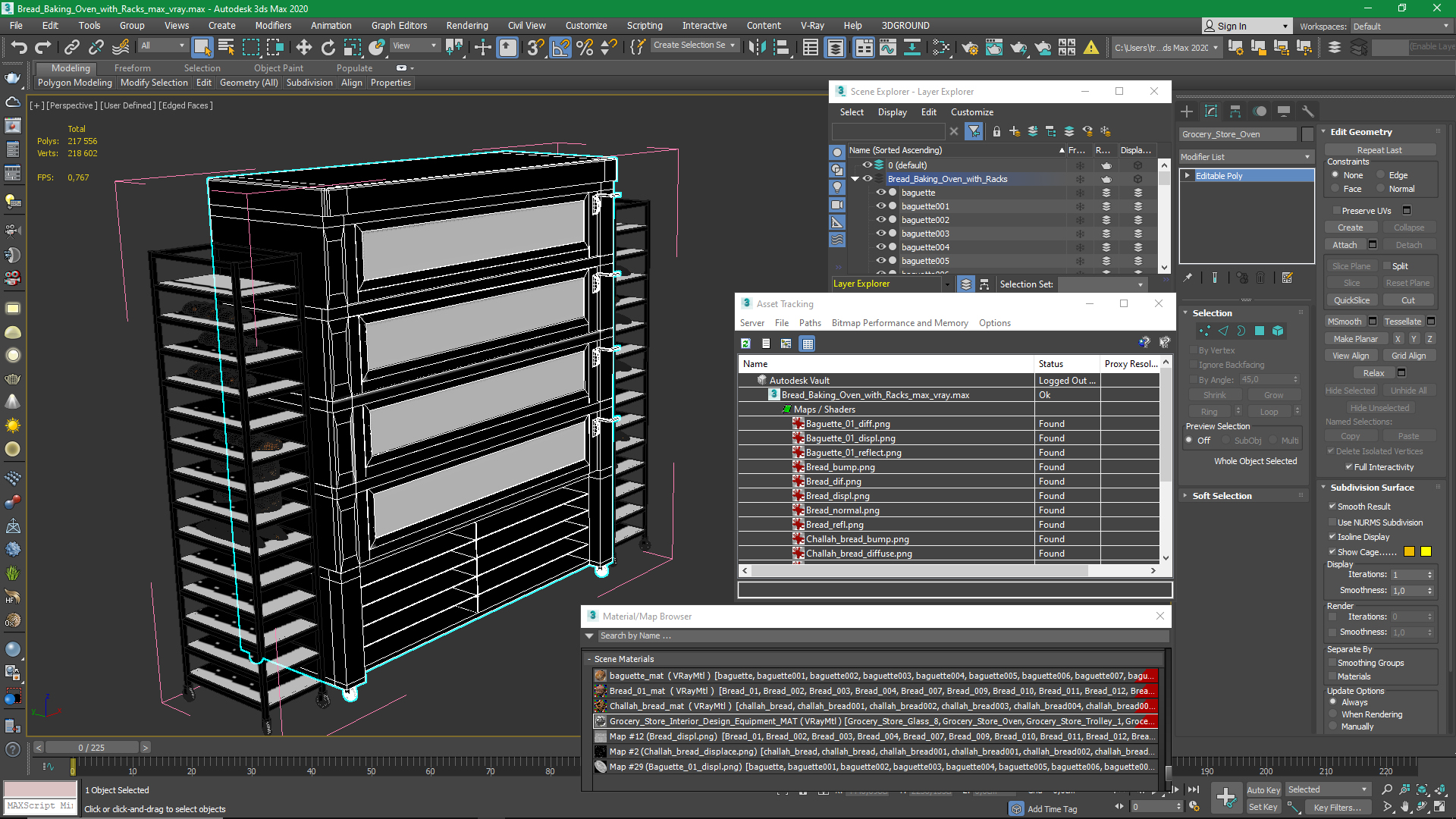
Task: Open the Render Setup icon
Action: 970,47
